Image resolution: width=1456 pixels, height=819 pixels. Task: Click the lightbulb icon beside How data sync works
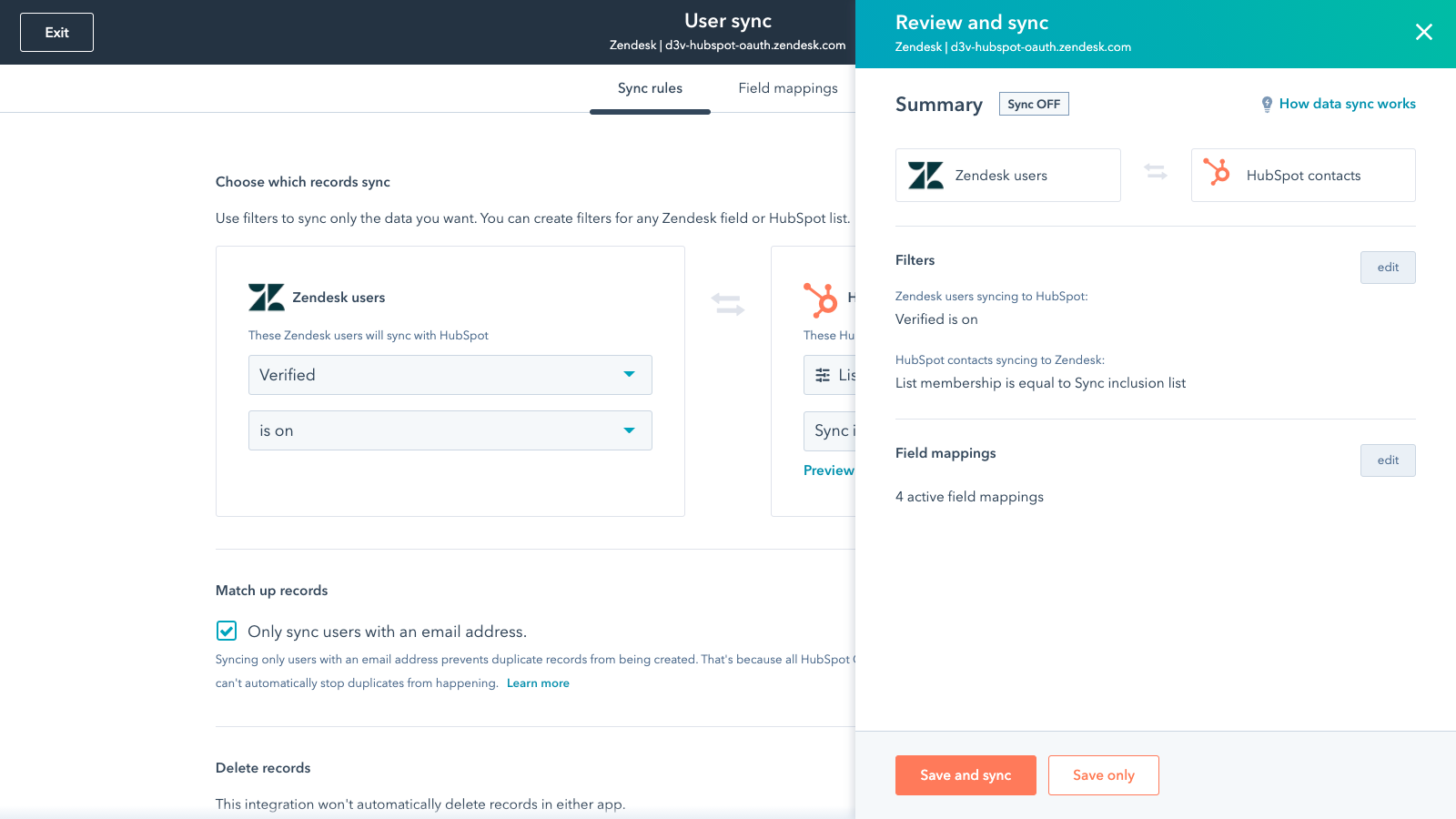[x=1268, y=104]
